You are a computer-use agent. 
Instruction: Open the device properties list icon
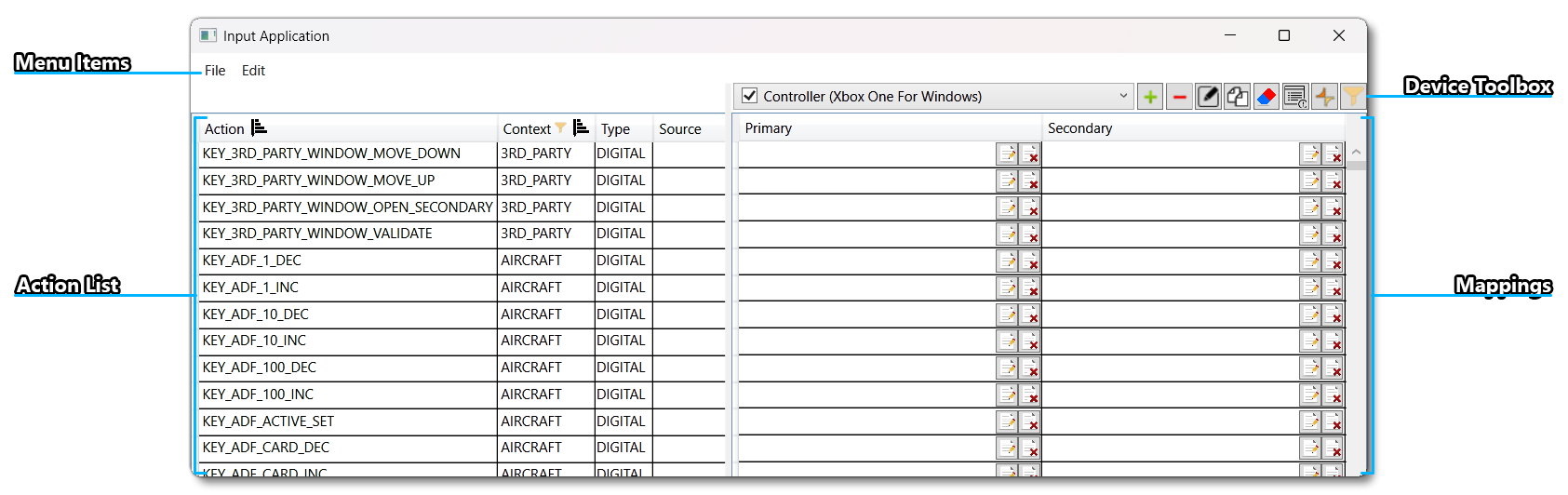1294,97
